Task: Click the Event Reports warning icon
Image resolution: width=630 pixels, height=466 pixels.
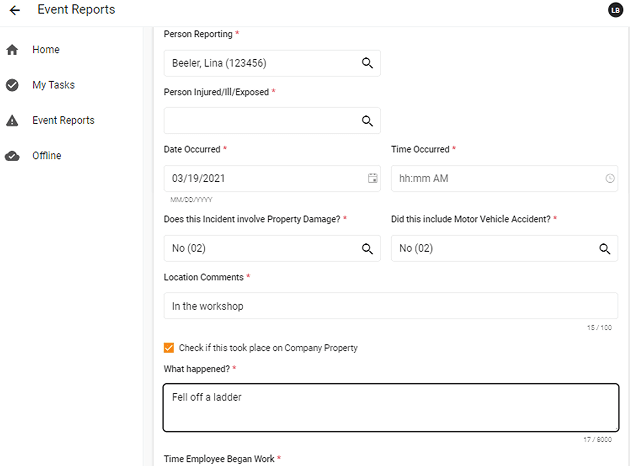Action: 12,121
